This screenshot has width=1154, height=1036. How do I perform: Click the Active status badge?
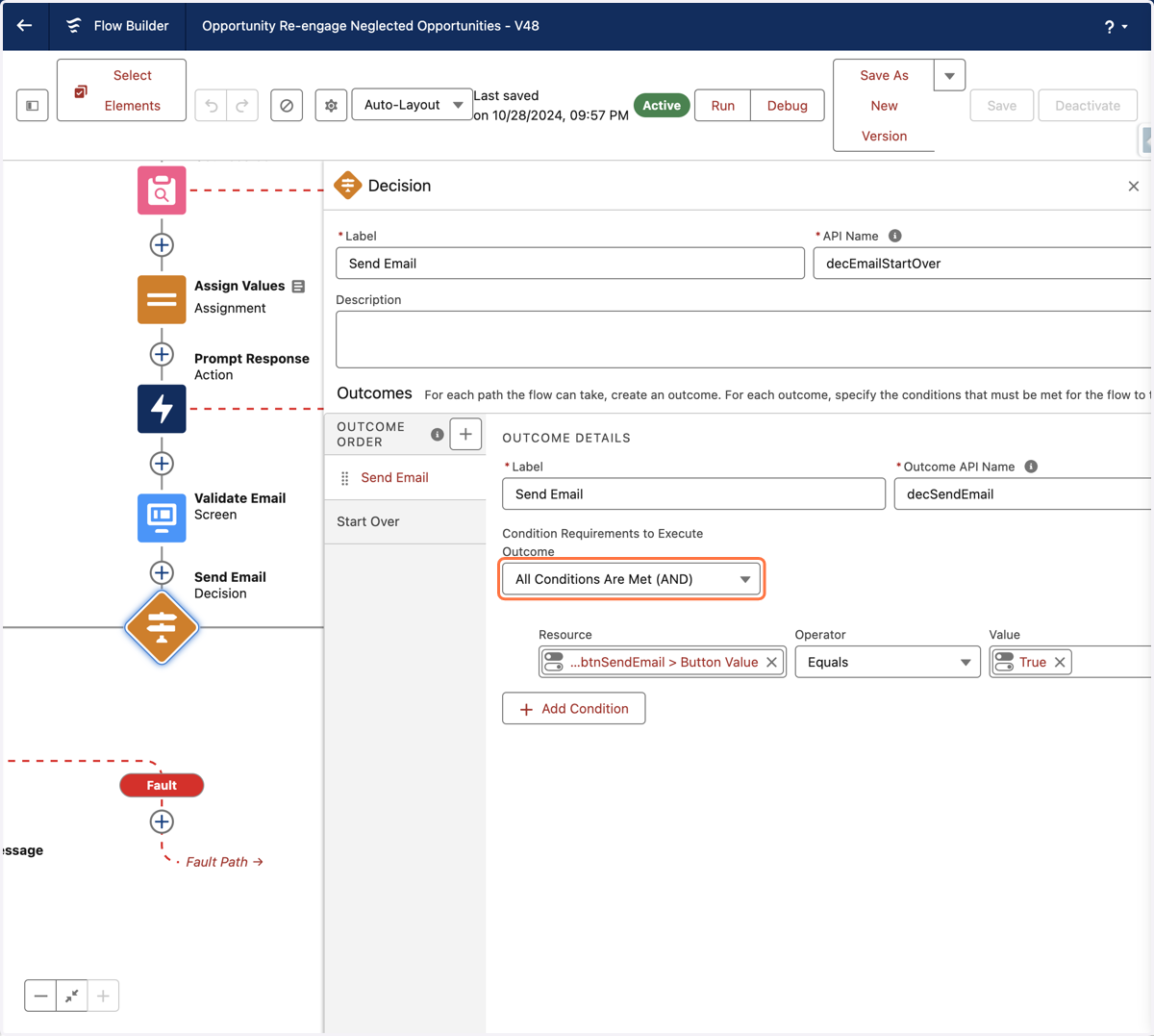click(662, 106)
